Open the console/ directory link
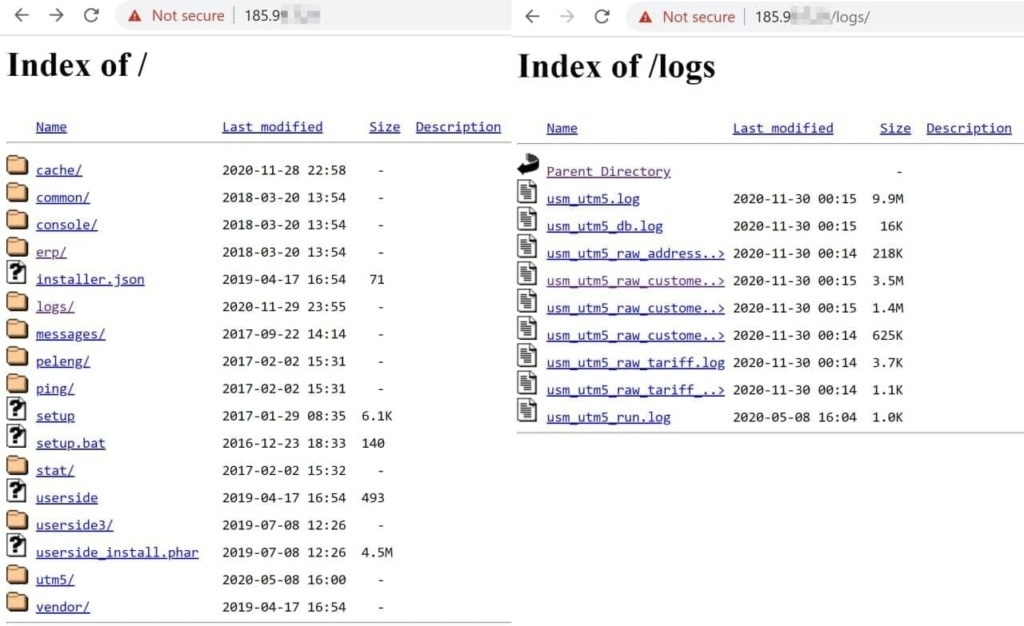The height and width of the screenshot is (626, 1024). pyautogui.click(x=67, y=225)
